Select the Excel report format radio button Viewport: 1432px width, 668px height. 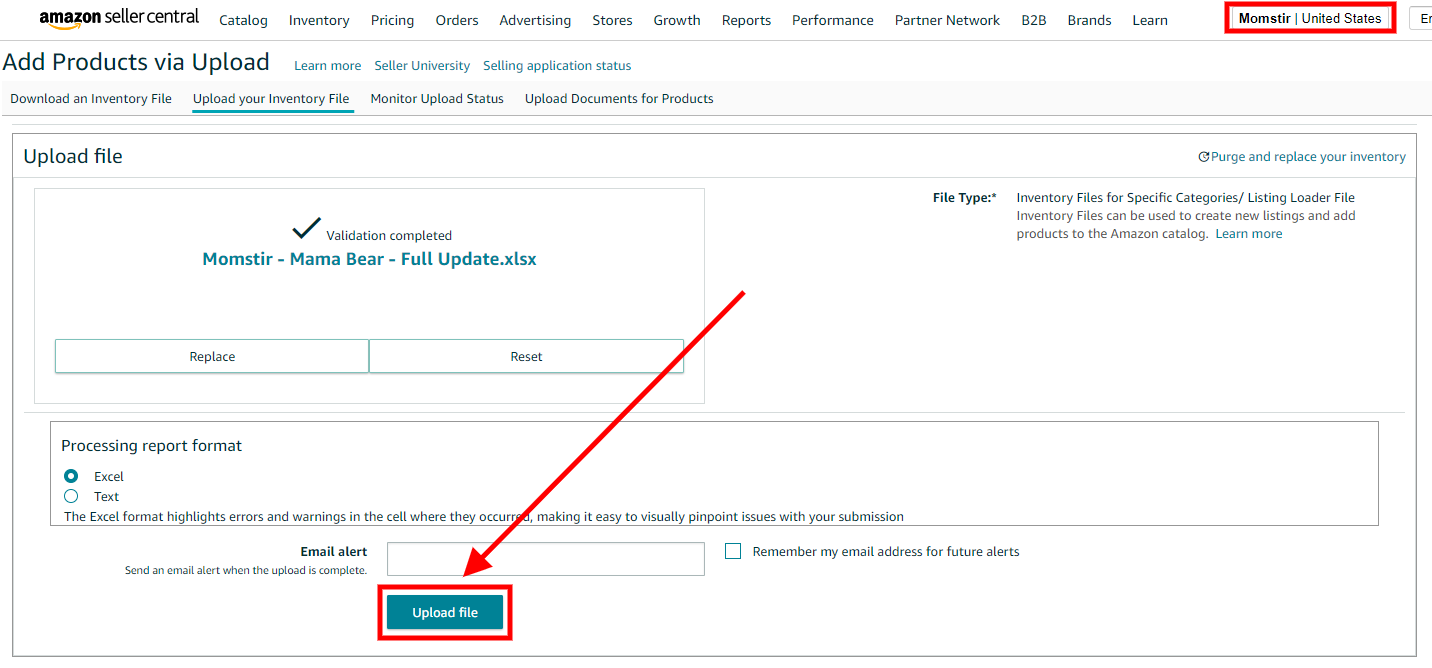pos(71,477)
